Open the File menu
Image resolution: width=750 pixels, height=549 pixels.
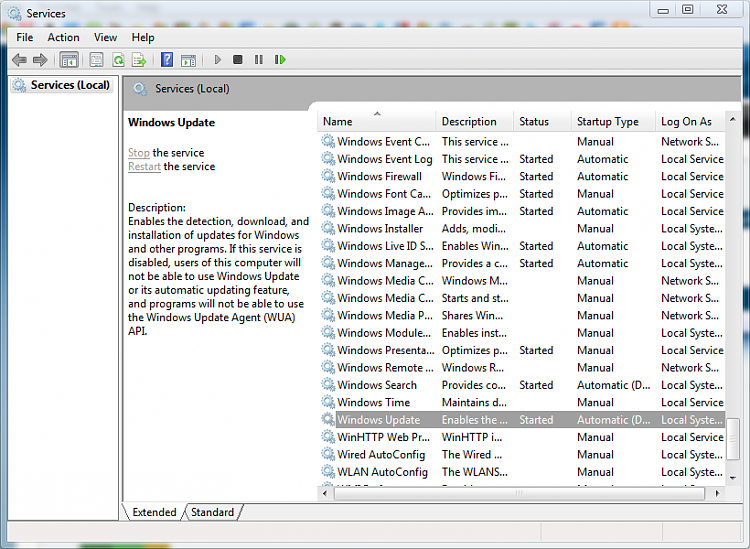point(24,37)
